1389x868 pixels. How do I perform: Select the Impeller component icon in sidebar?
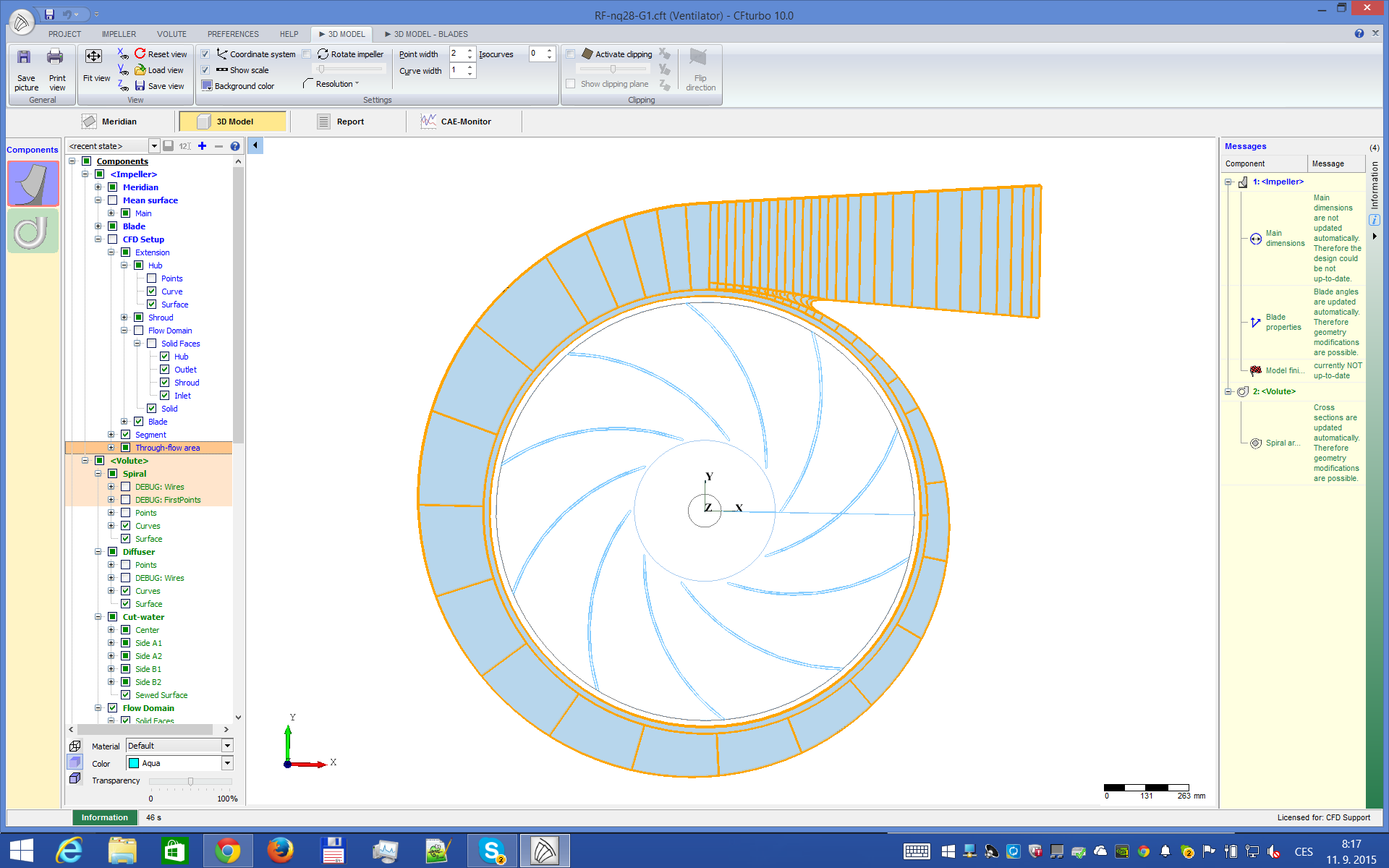33,184
